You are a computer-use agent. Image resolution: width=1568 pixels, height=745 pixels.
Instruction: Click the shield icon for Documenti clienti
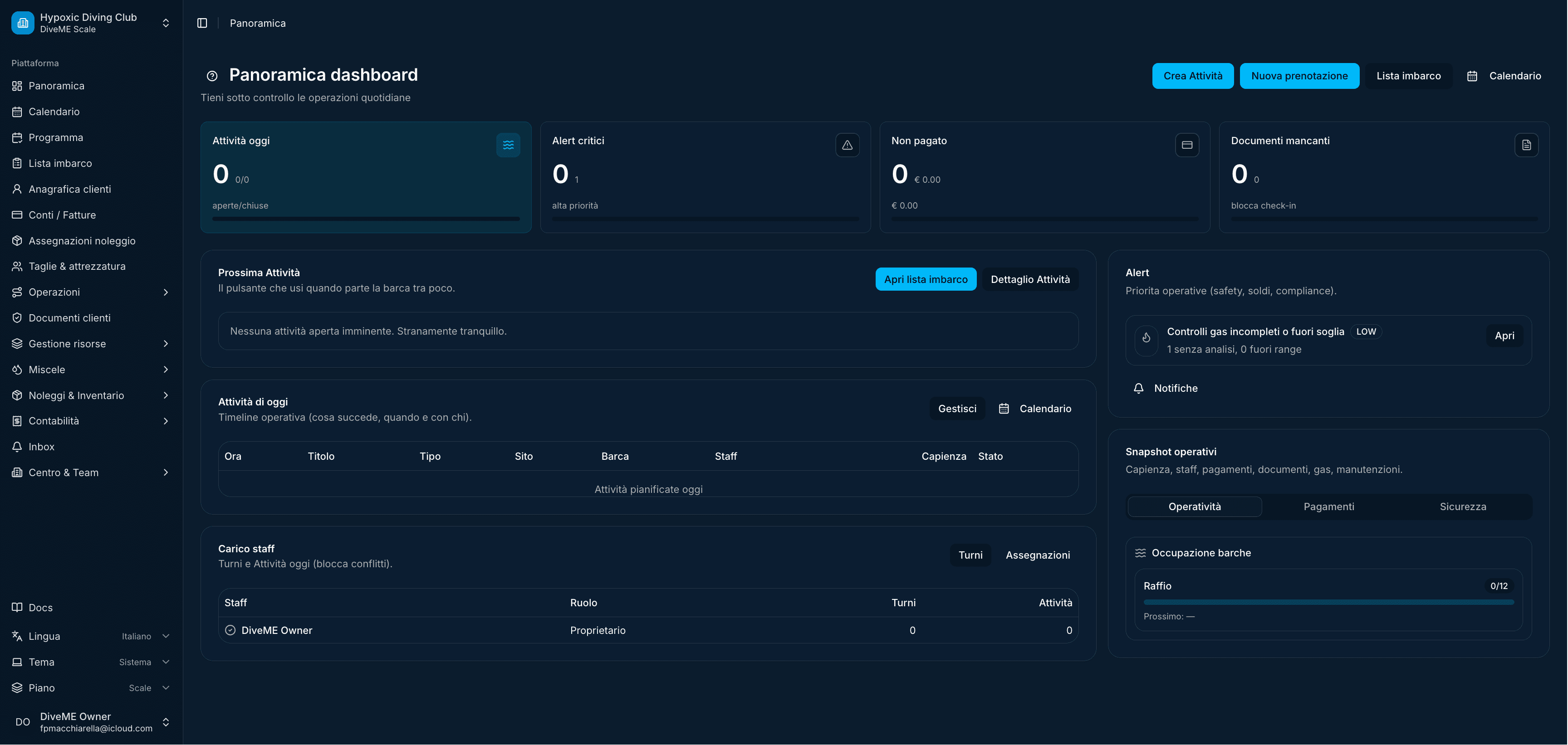tap(17, 318)
